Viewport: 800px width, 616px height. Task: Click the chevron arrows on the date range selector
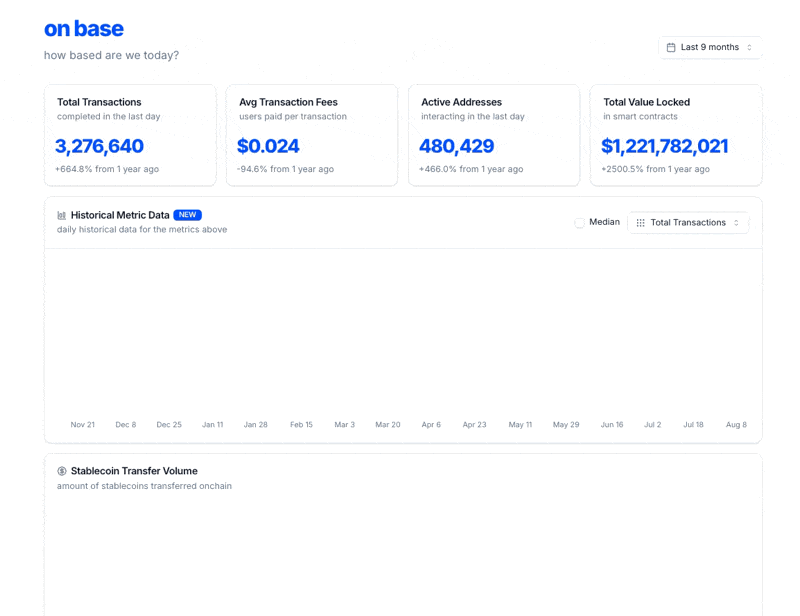pos(749,47)
